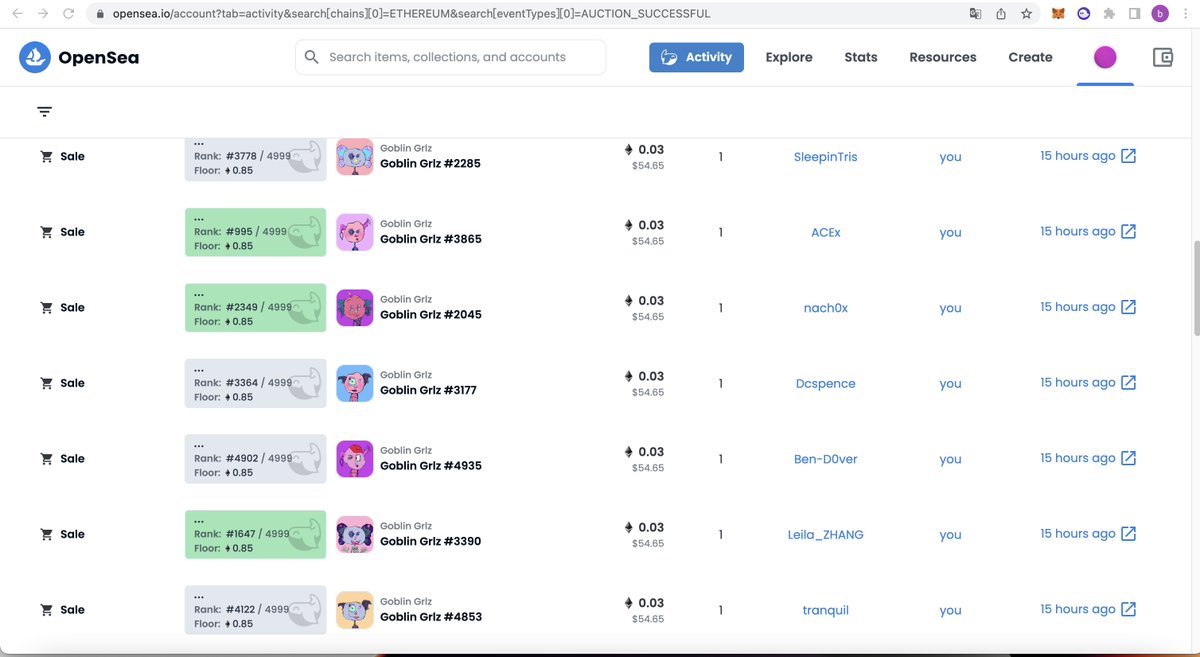Viewport: 1200px width, 657px height.
Task: Click '15 hours ago' in tranquil row
Action: point(1077,609)
